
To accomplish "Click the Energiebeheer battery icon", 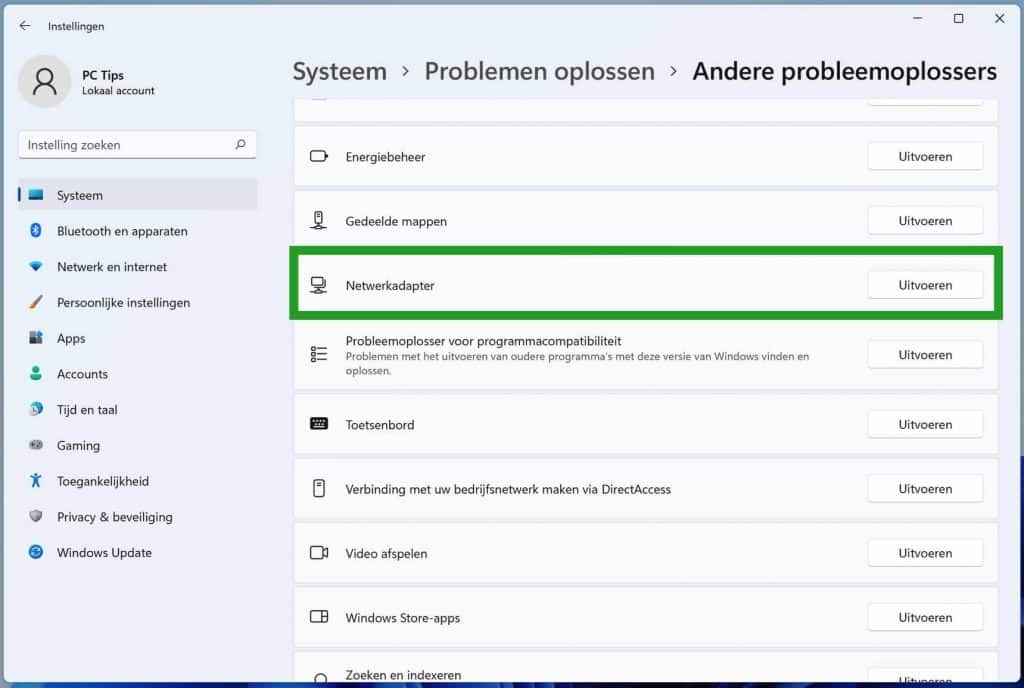I will (x=319, y=156).
